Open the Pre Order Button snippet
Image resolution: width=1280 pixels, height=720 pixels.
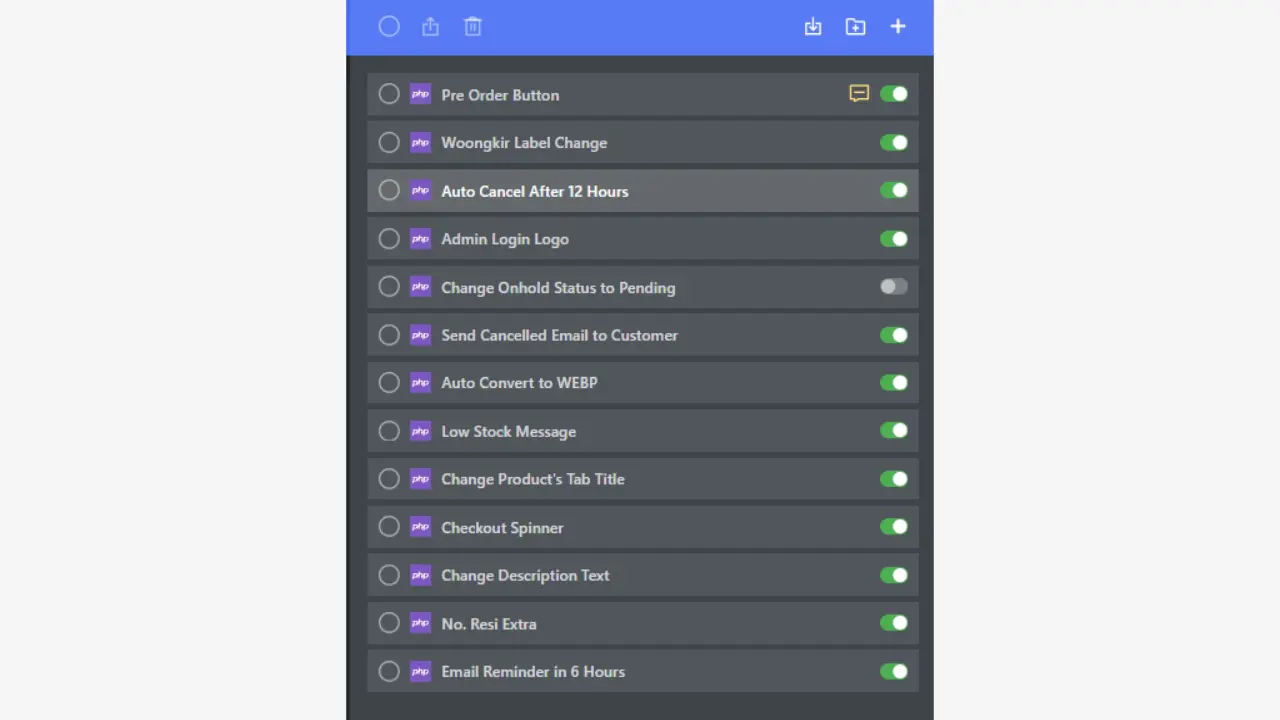[500, 95]
